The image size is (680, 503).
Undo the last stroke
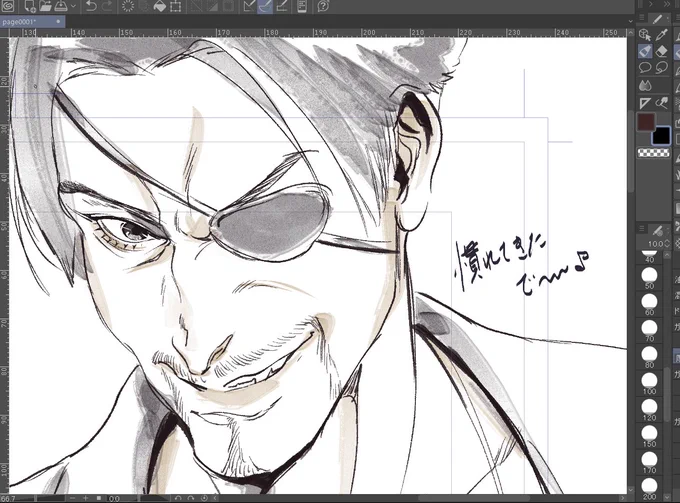pos(91,6)
